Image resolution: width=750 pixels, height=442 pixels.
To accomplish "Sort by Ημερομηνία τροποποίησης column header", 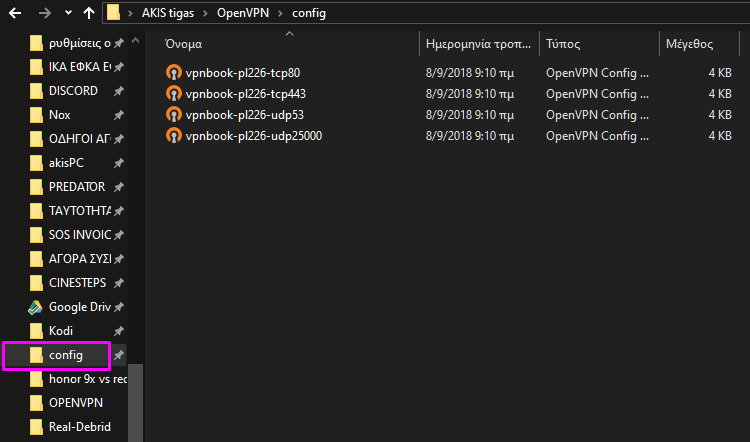I will [x=478, y=45].
